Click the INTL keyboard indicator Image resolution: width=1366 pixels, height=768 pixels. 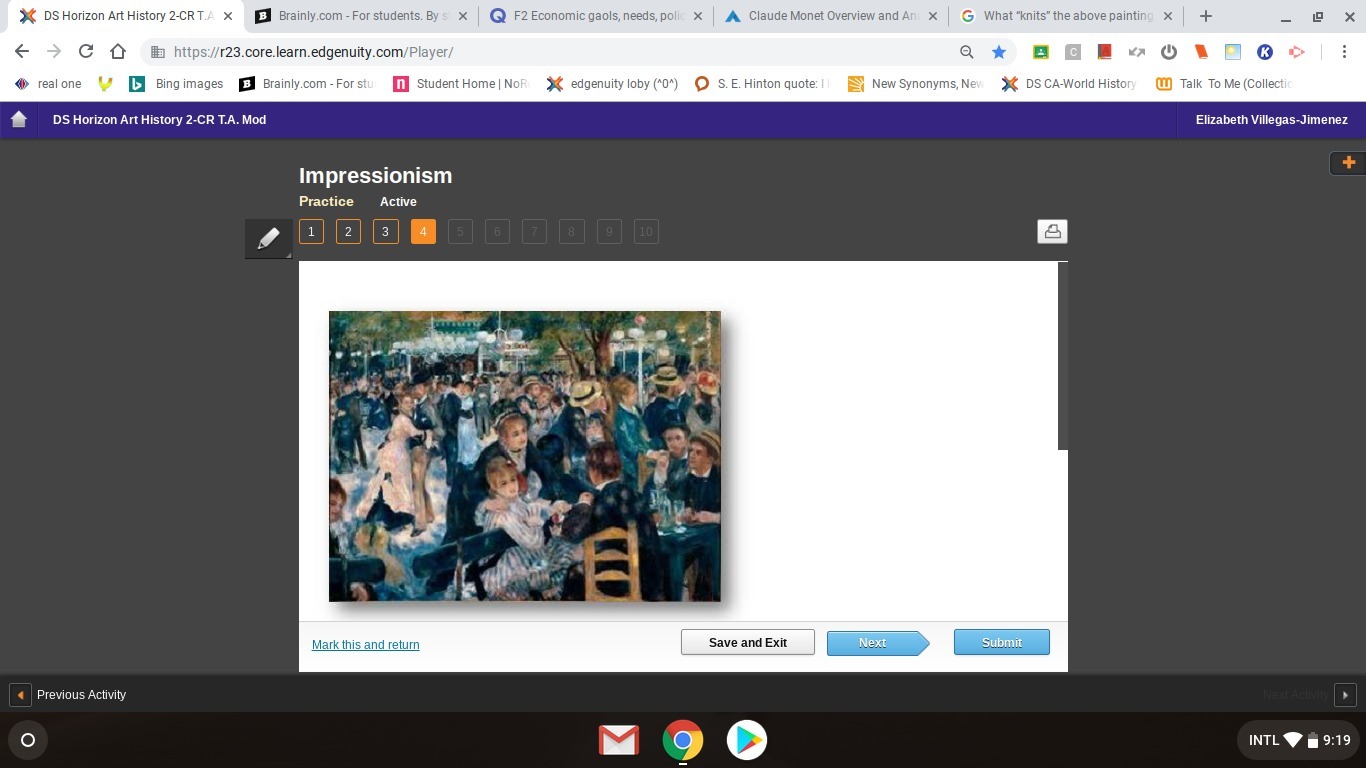point(1263,740)
